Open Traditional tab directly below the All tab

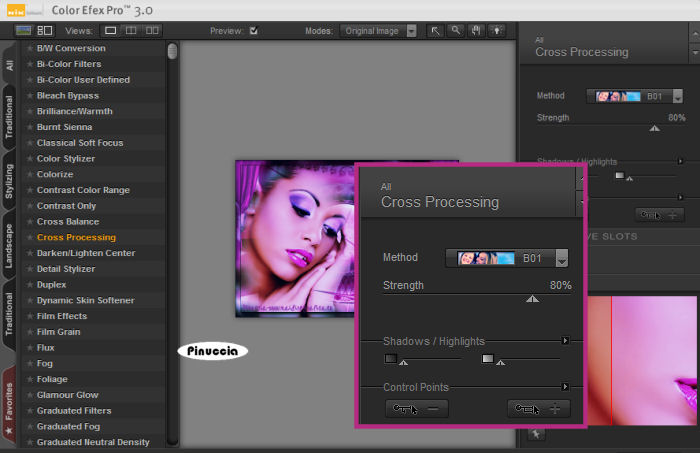pos(9,117)
